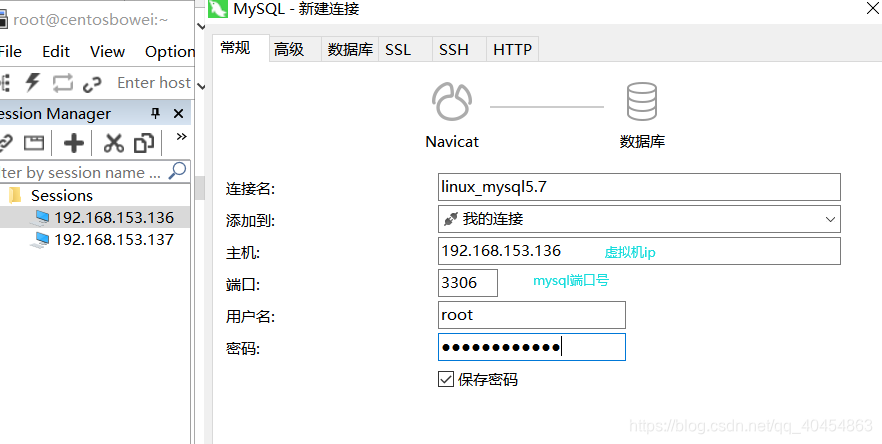Click the Session Manager scrollbar

point(200,188)
